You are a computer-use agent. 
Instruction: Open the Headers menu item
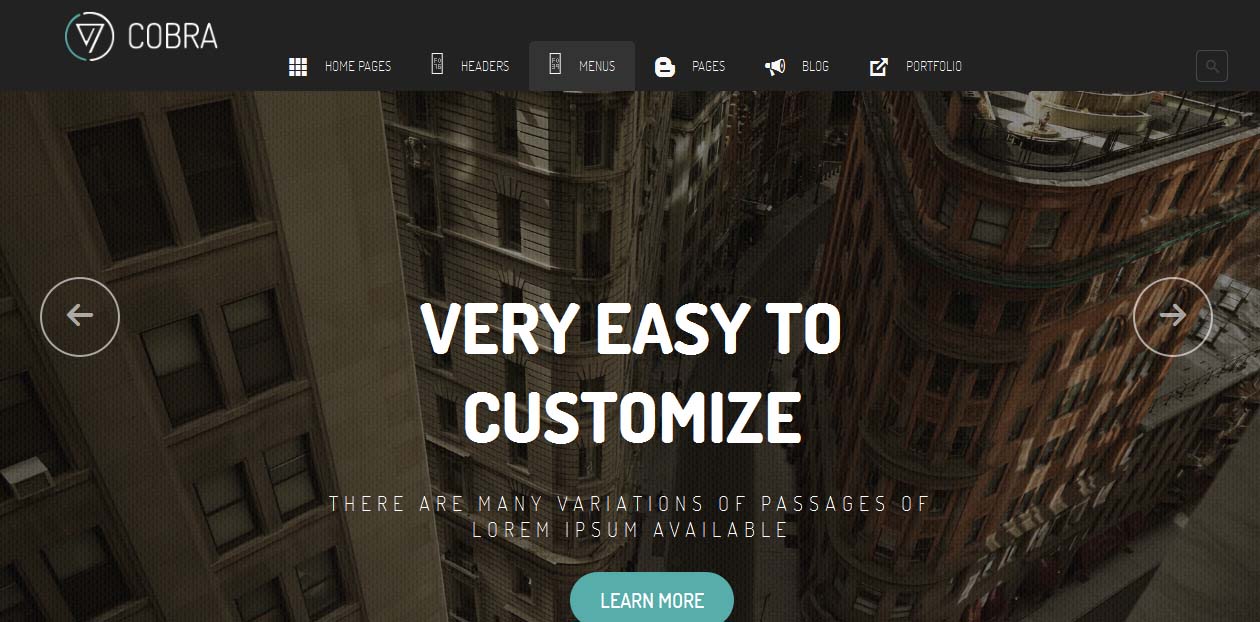coord(485,66)
